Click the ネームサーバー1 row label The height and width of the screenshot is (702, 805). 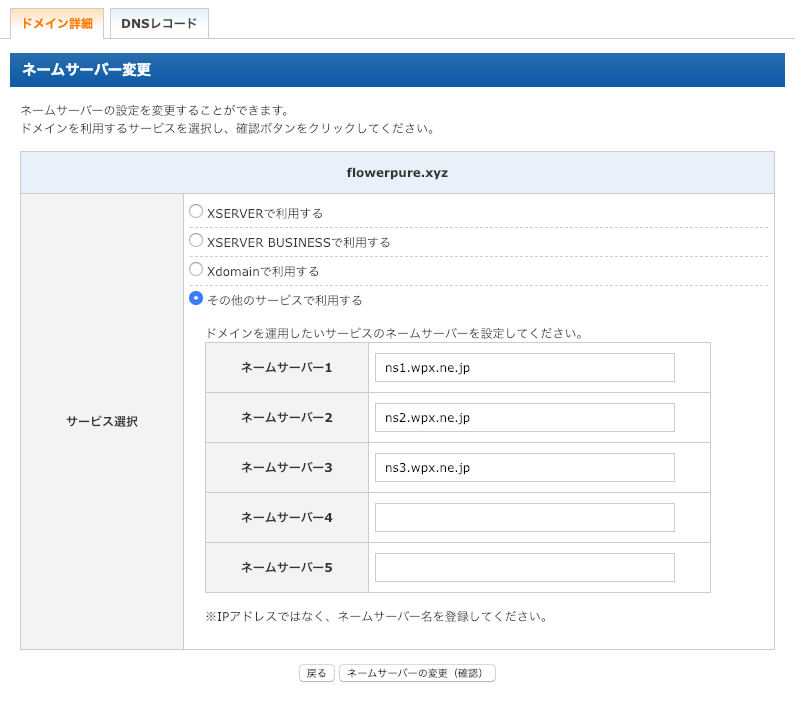[x=287, y=368]
